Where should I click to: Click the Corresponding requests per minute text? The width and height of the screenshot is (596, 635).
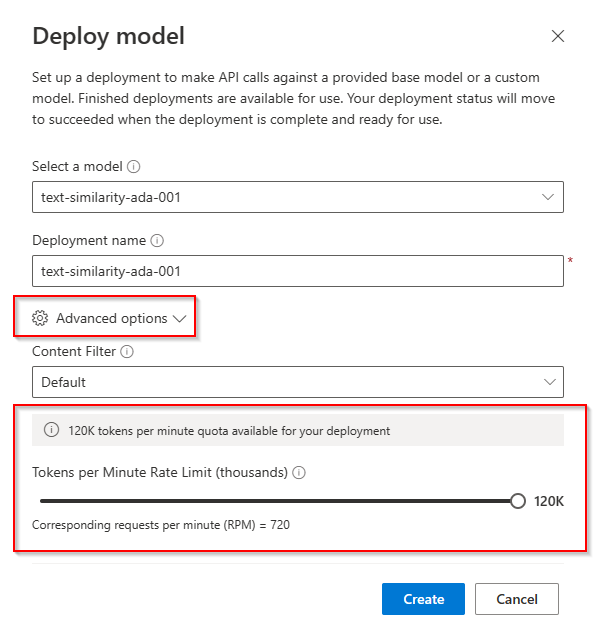coord(161,525)
